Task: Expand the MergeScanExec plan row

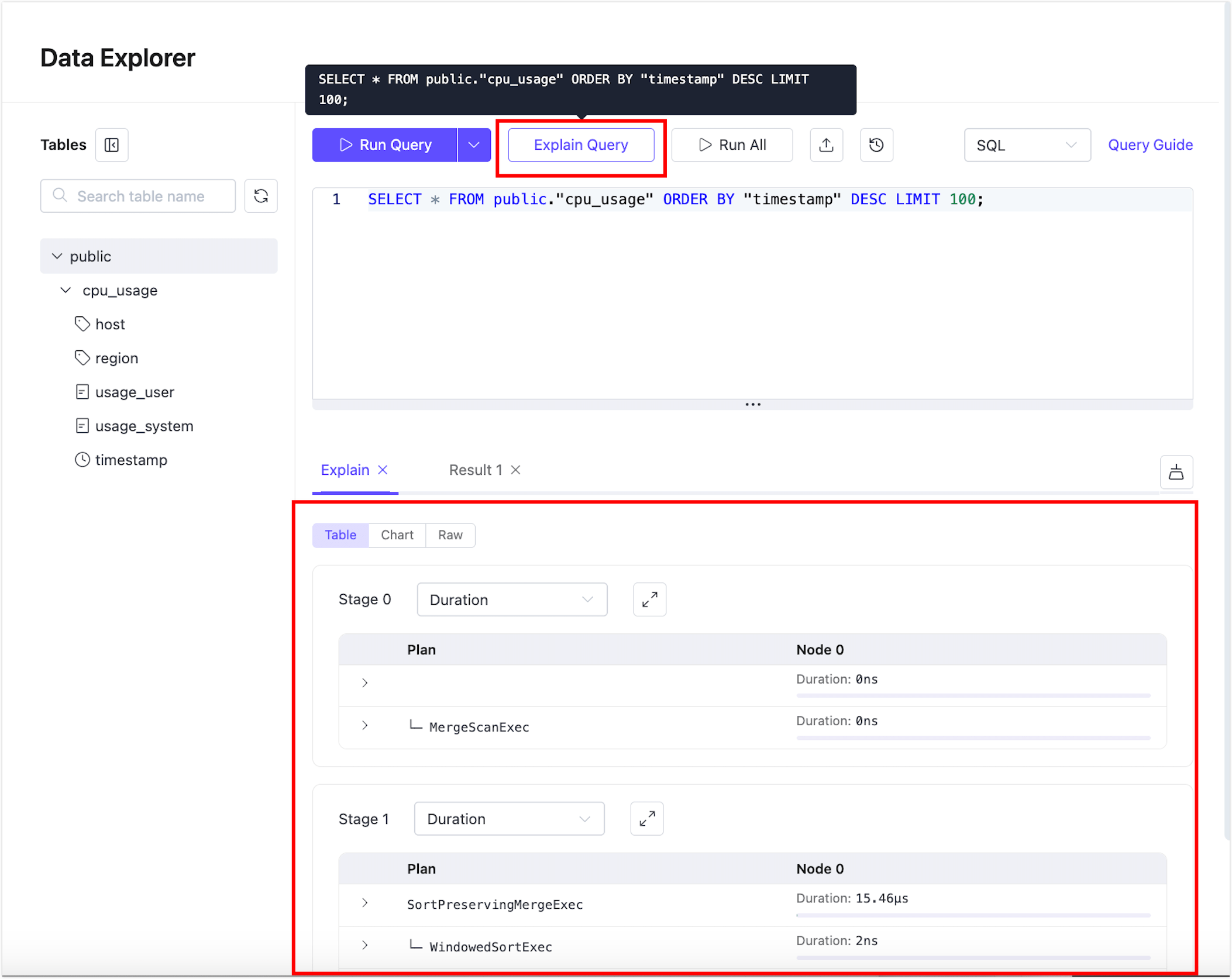Action: pyautogui.click(x=364, y=726)
